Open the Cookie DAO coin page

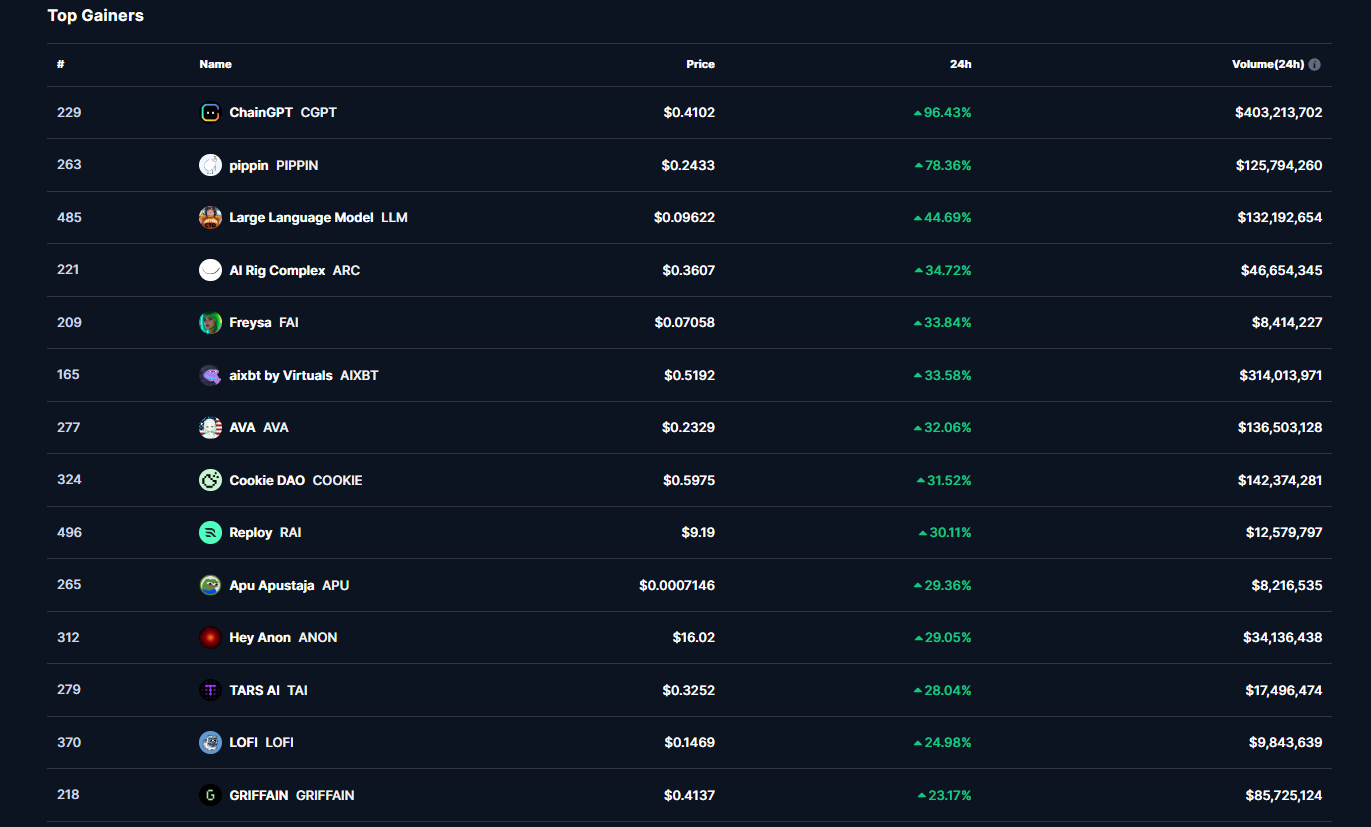(x=296, y=480)
